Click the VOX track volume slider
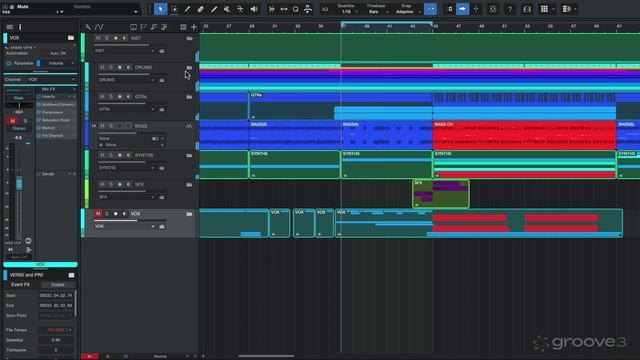The image size is (640, 360). tap(131, 220)
